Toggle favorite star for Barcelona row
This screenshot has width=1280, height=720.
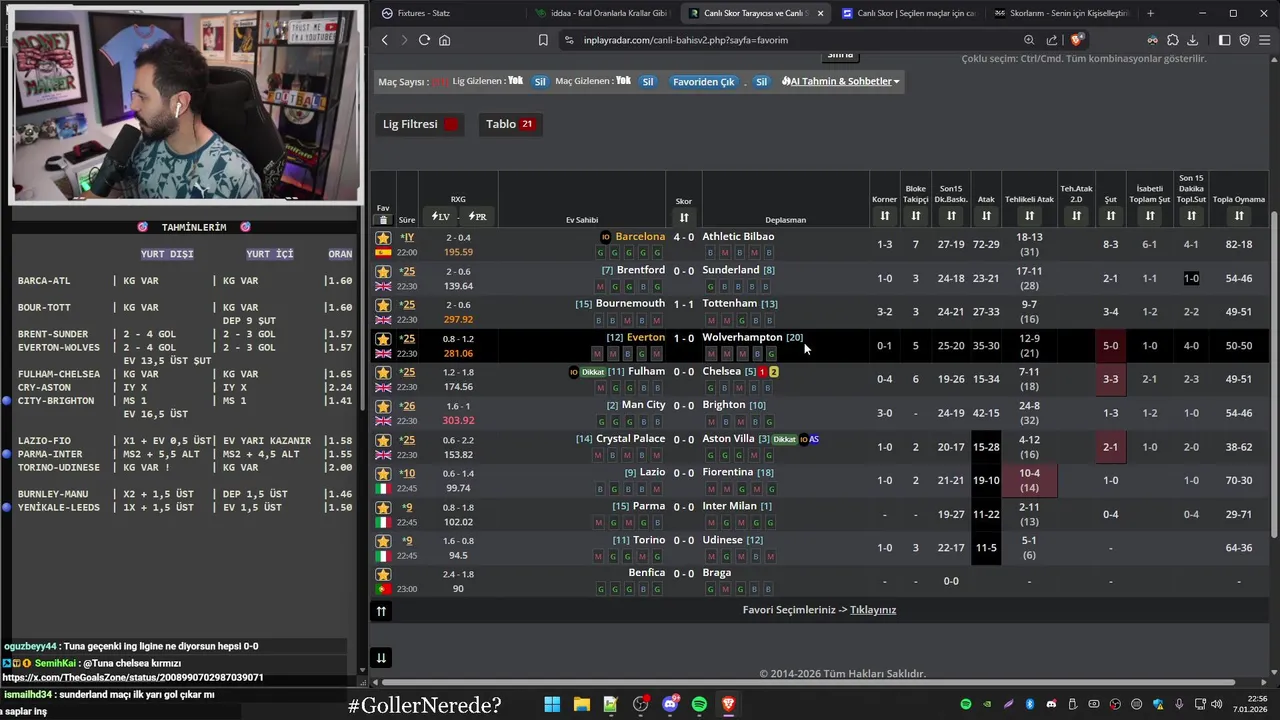click(x=383, y=238)
